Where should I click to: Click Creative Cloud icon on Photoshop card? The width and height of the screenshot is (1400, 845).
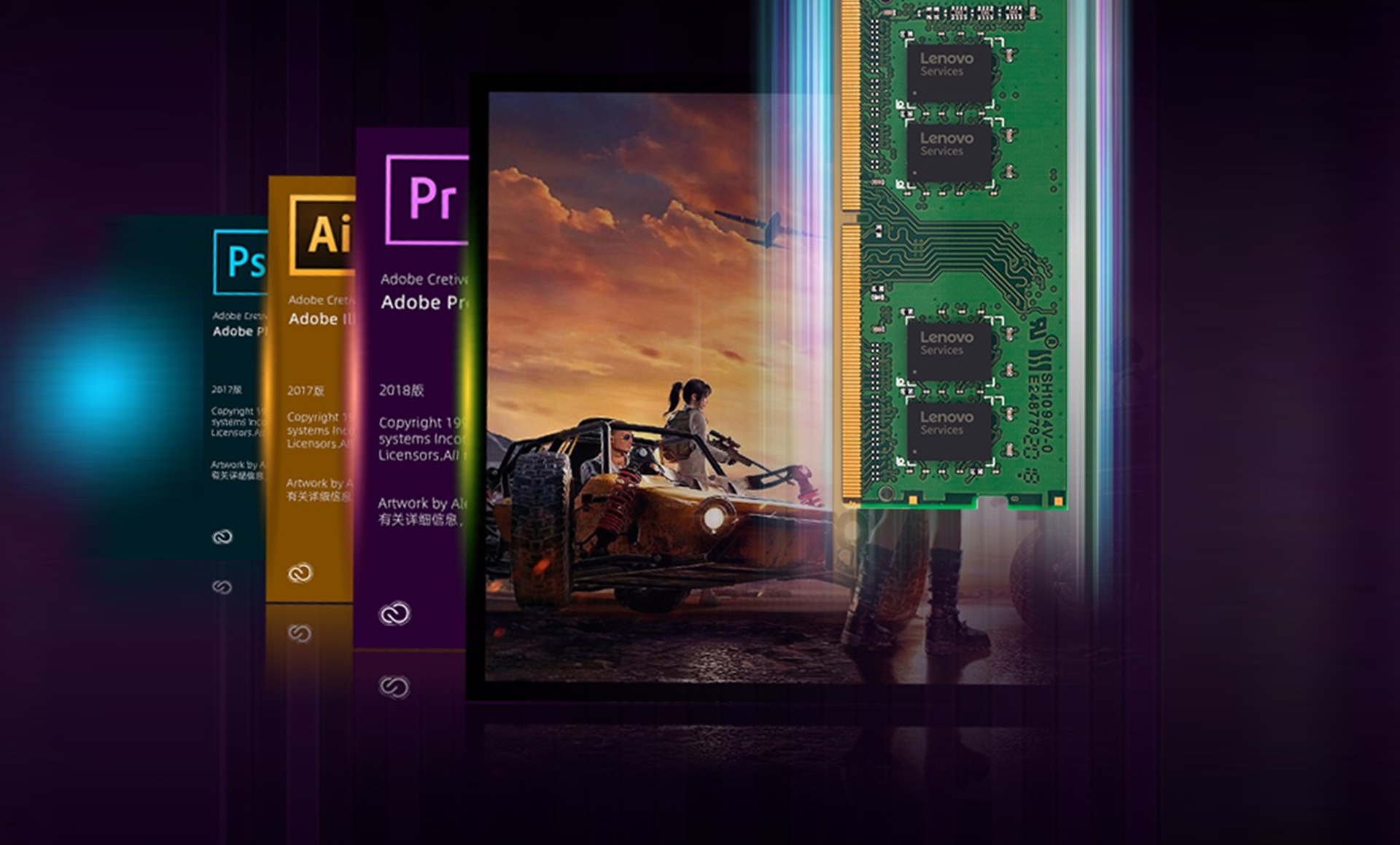tap(222, 537)
